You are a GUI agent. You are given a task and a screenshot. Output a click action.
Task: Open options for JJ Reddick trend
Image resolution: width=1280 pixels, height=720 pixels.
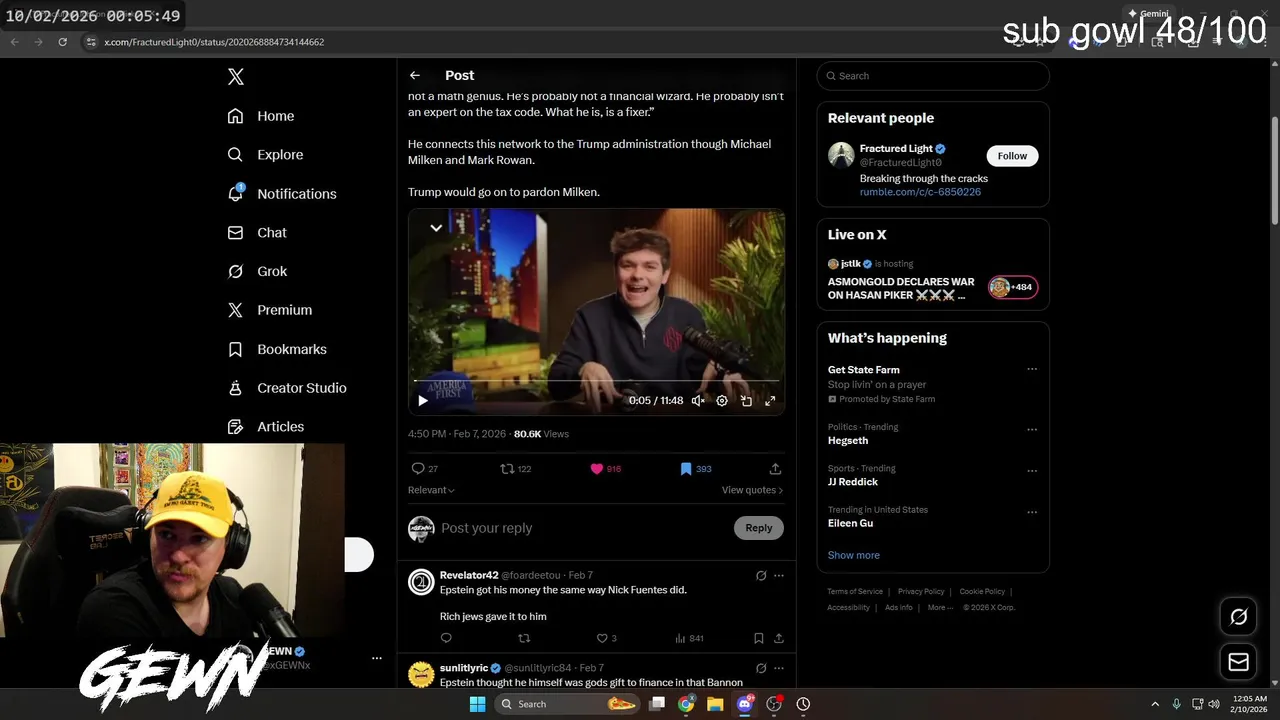point(1032,470)
